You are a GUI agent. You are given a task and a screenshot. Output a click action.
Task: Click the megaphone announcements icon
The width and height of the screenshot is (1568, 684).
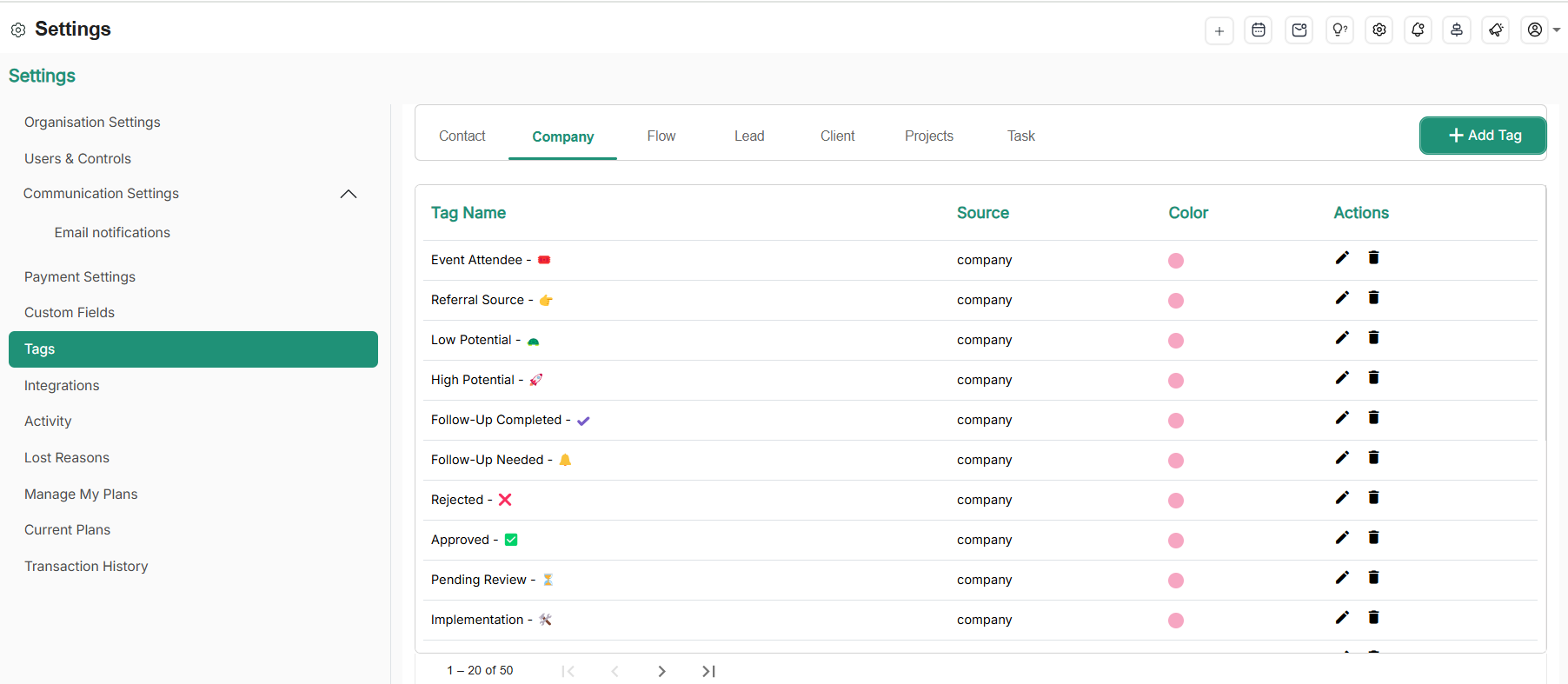pos(1496,30)
